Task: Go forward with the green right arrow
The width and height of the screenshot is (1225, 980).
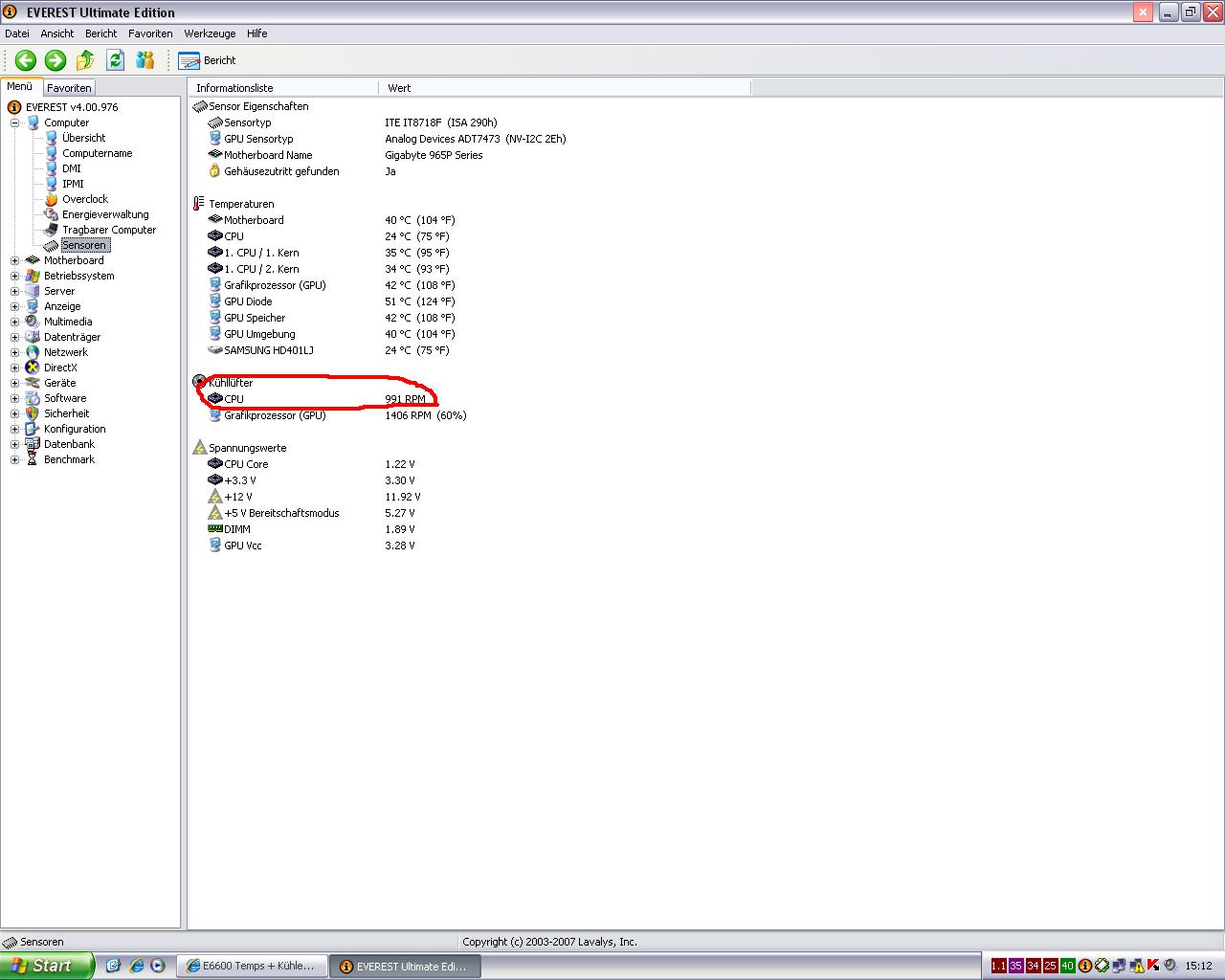Action: click(56, 60)
